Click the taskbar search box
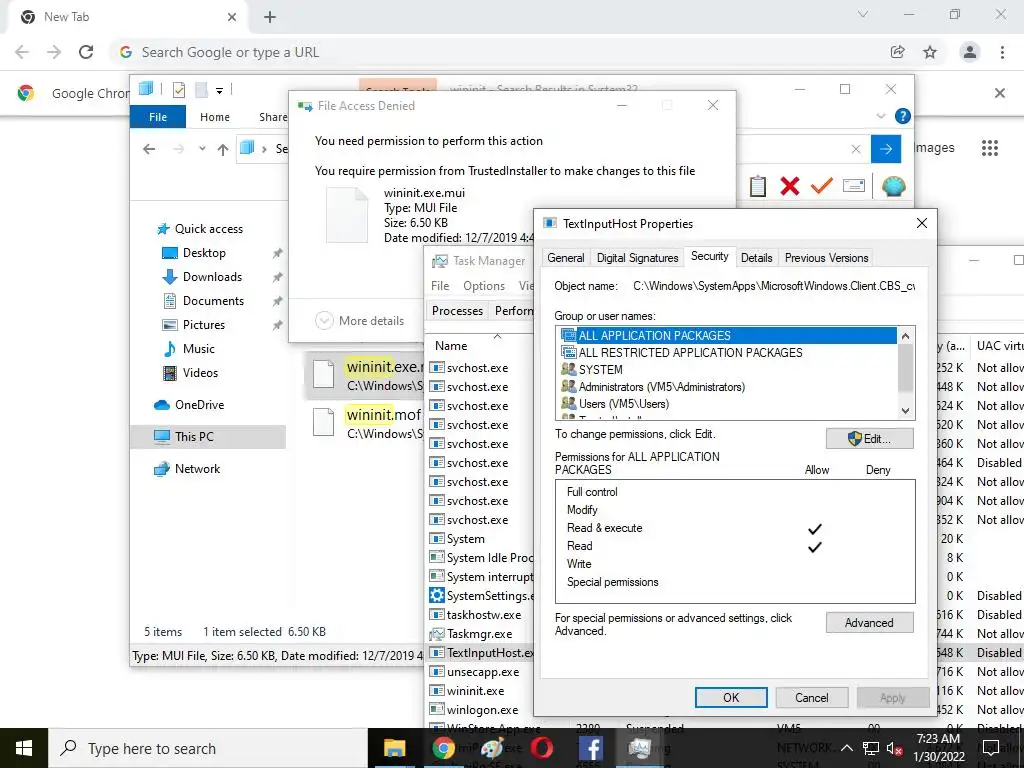Image resolution: width=1024 pixels, height=768 pixels. (208, 748)
